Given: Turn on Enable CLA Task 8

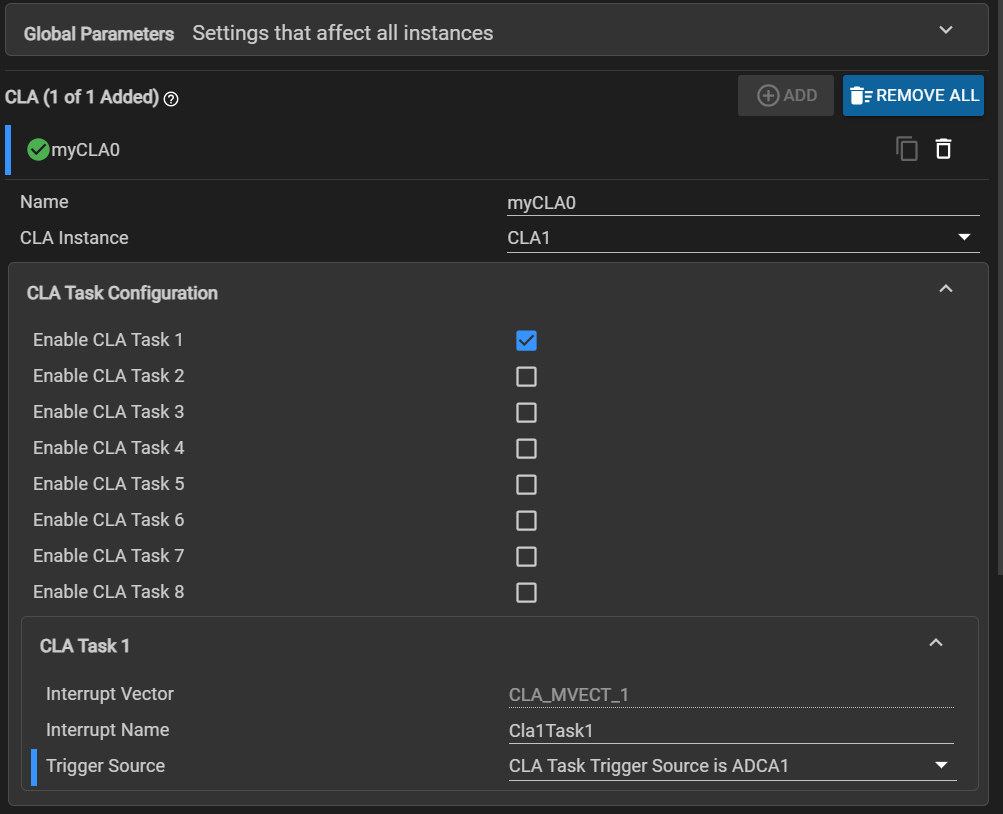Looking at the screenshot, I should click(x=526, y=593).
